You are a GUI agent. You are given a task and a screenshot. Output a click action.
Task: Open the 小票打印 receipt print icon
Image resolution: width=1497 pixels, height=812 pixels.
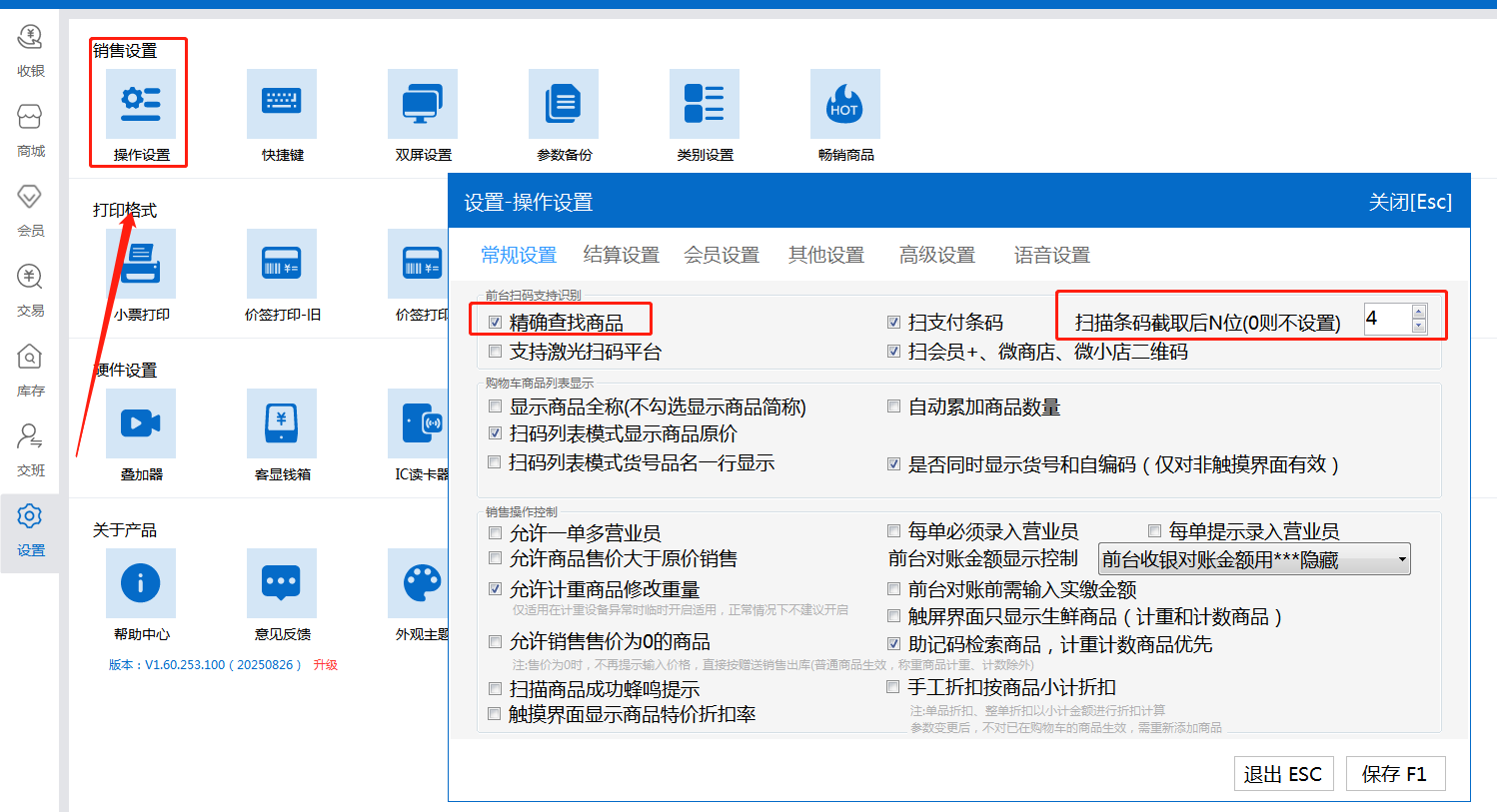(141, 264)
